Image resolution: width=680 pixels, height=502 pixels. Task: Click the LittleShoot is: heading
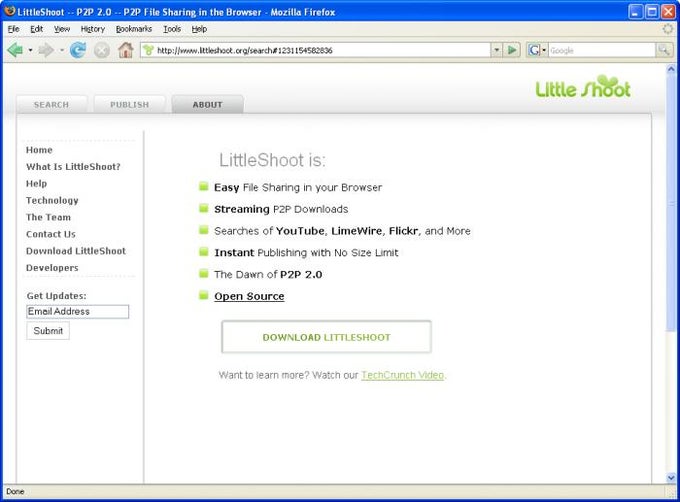pos(272,160)
